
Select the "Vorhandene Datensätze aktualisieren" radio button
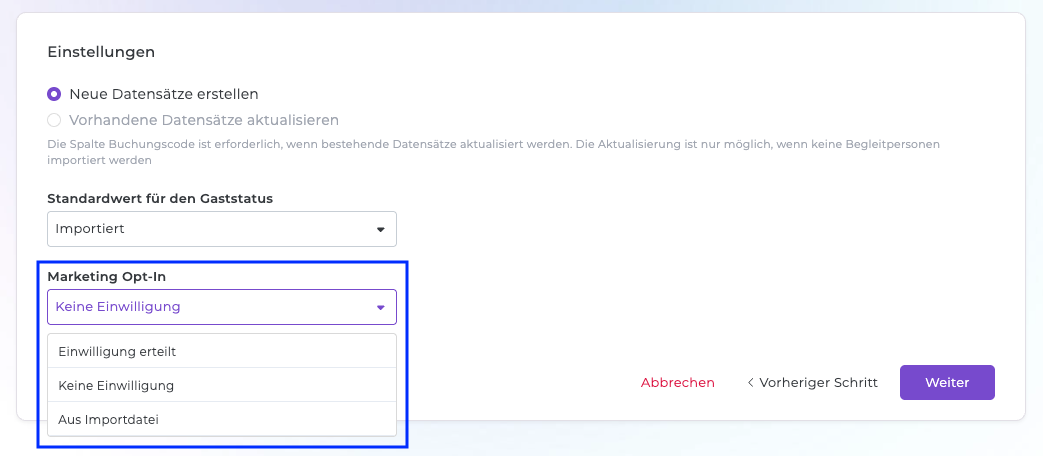point(54,120)
